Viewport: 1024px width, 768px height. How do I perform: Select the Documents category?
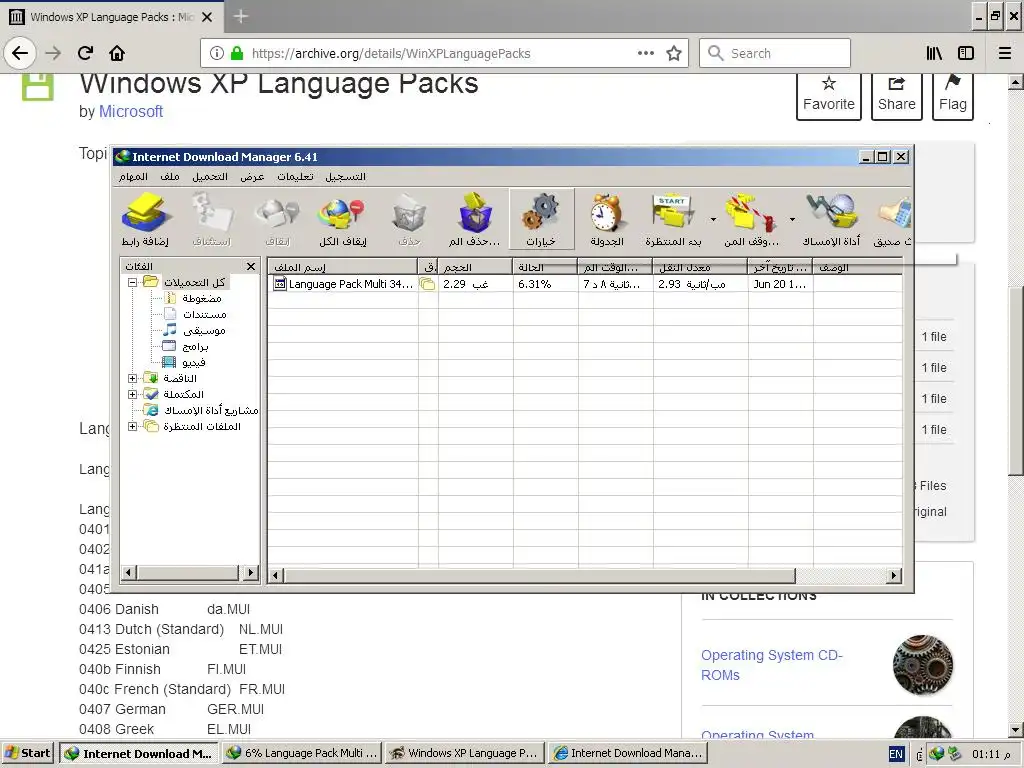[x=195, y=315]
